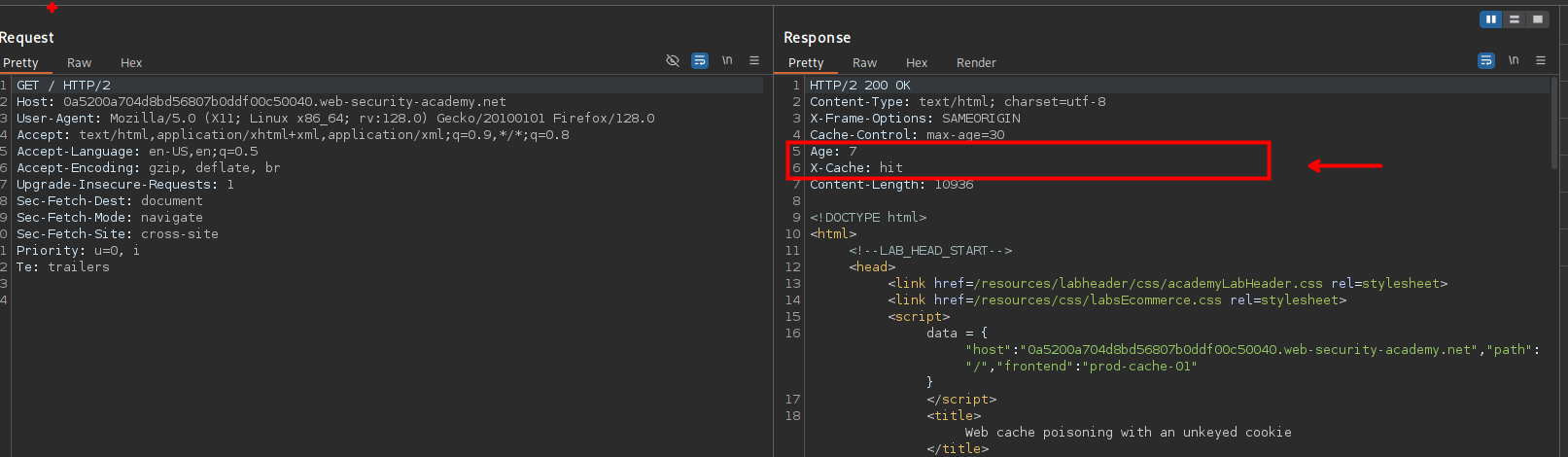Click the Web cache poisoning title text

point(1128,433)
